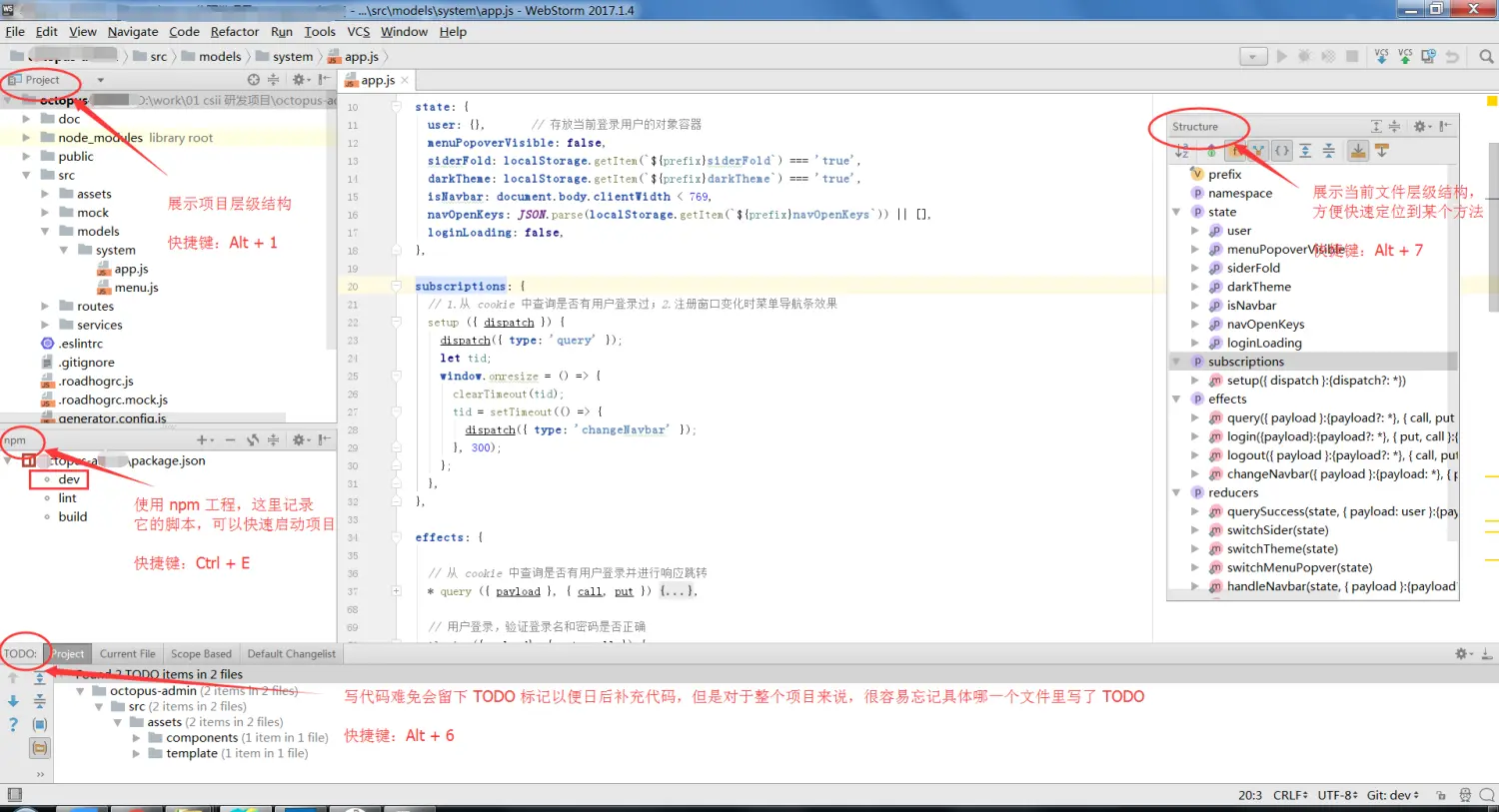The height and width of the screenshot is (812, 1499).
Task: Hide the Project panel with the hide icon
Action: 325,79
